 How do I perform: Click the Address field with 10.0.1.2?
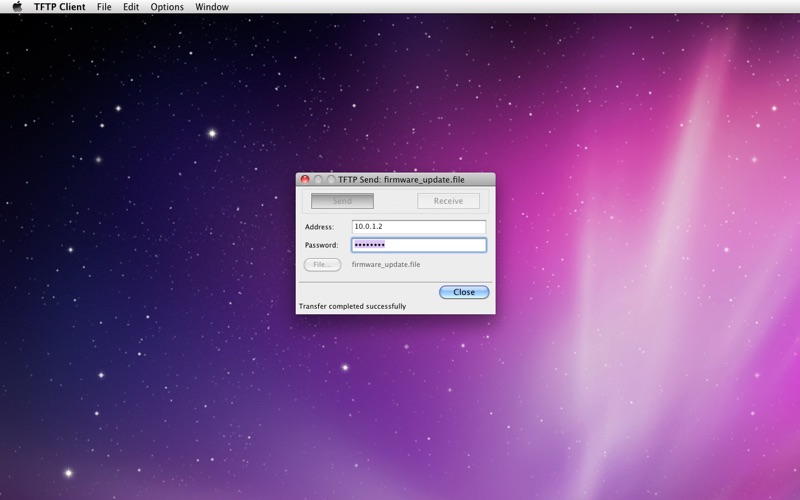(419, 227)
